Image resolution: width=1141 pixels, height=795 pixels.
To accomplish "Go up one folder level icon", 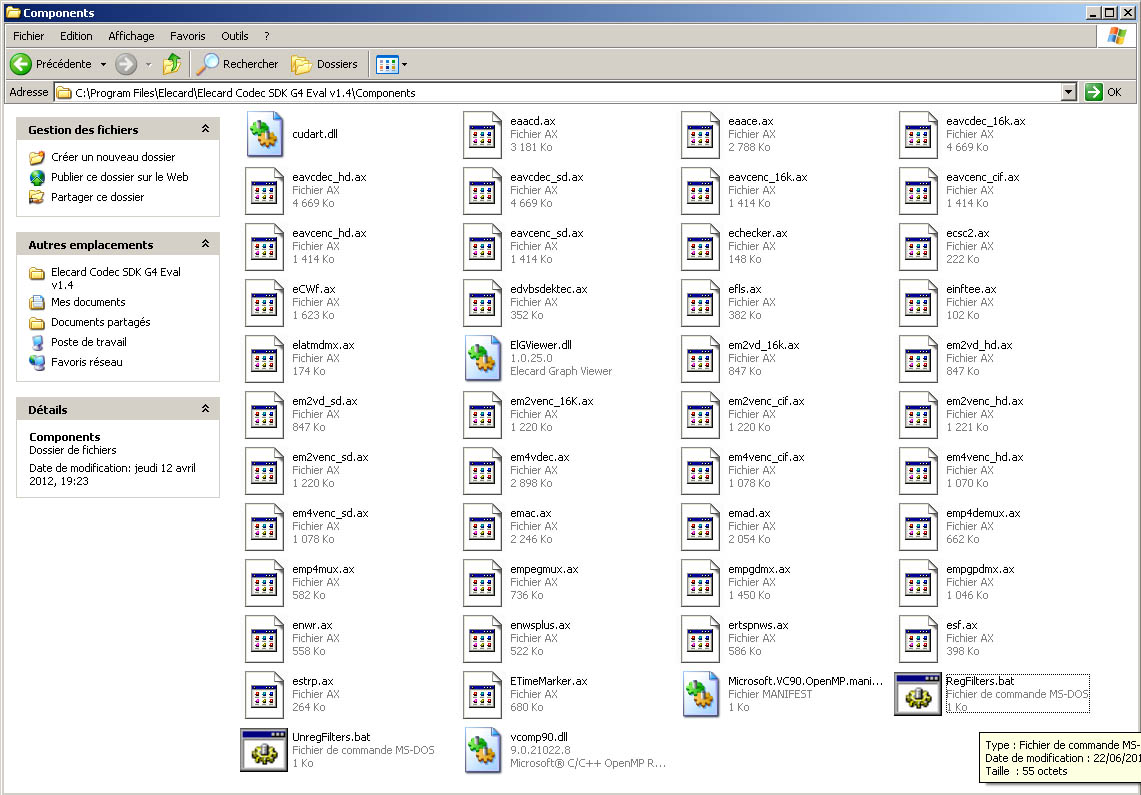I will (x=172, y=64).
